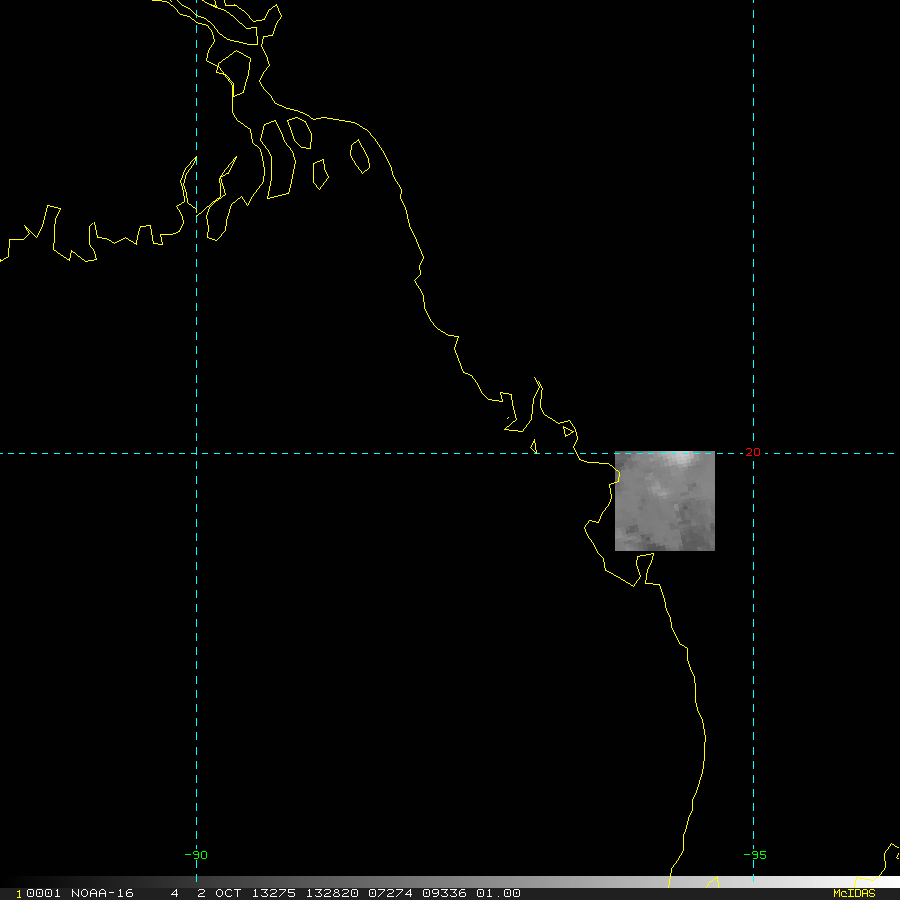Click the 07274 line coordinate value
Viewport: 900px width, 900px height.
point(390,893)
